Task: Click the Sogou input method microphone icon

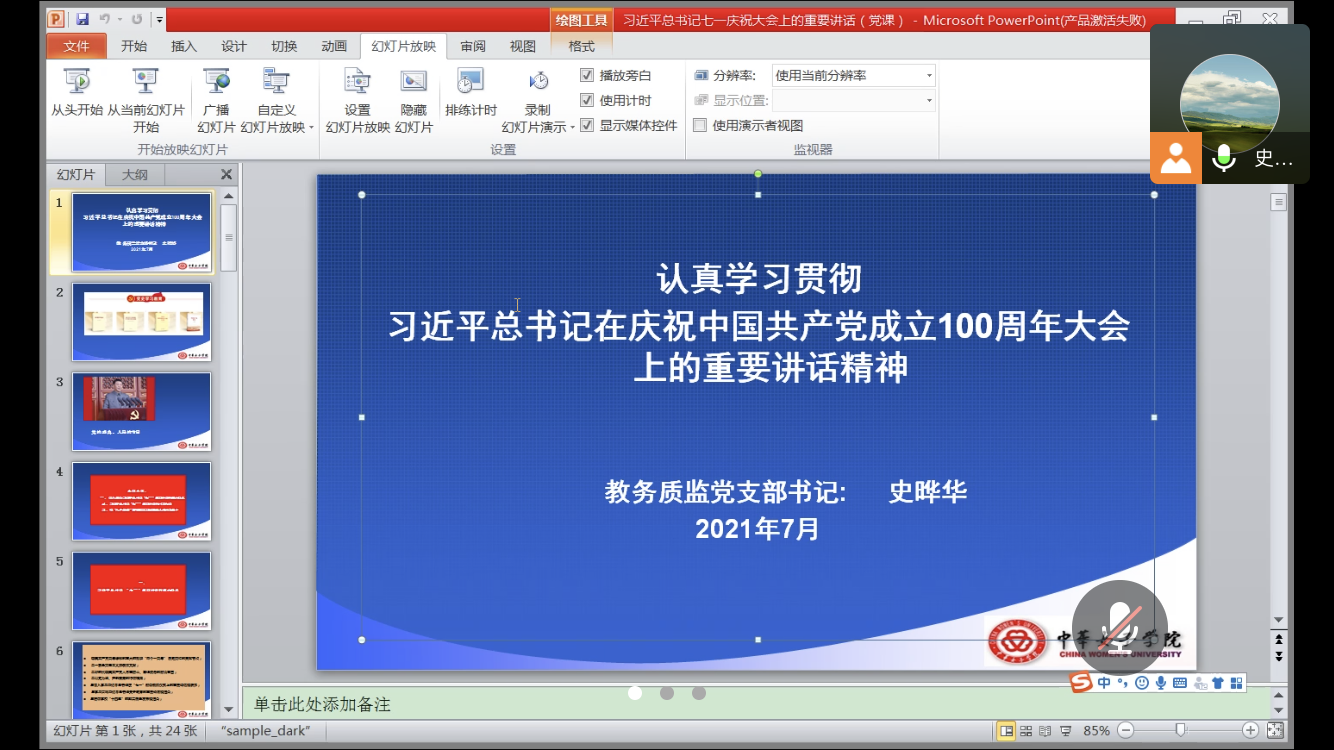Action: [1160, 683]
